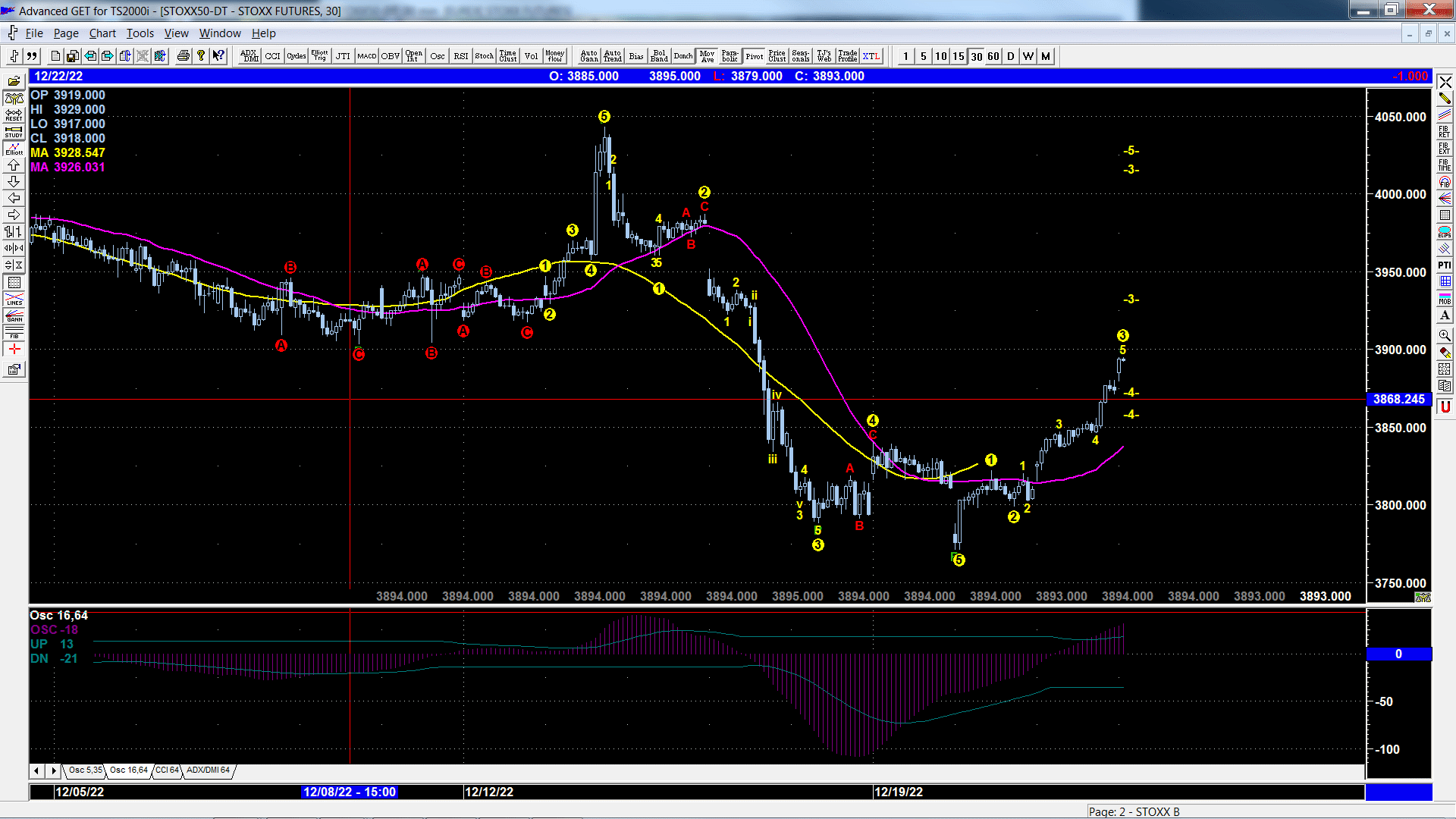Image resolution: width=1456 pixels, height=819 pixels.
Task: Click the STUDY icon in left sidebar
Action: coord(14,131)
